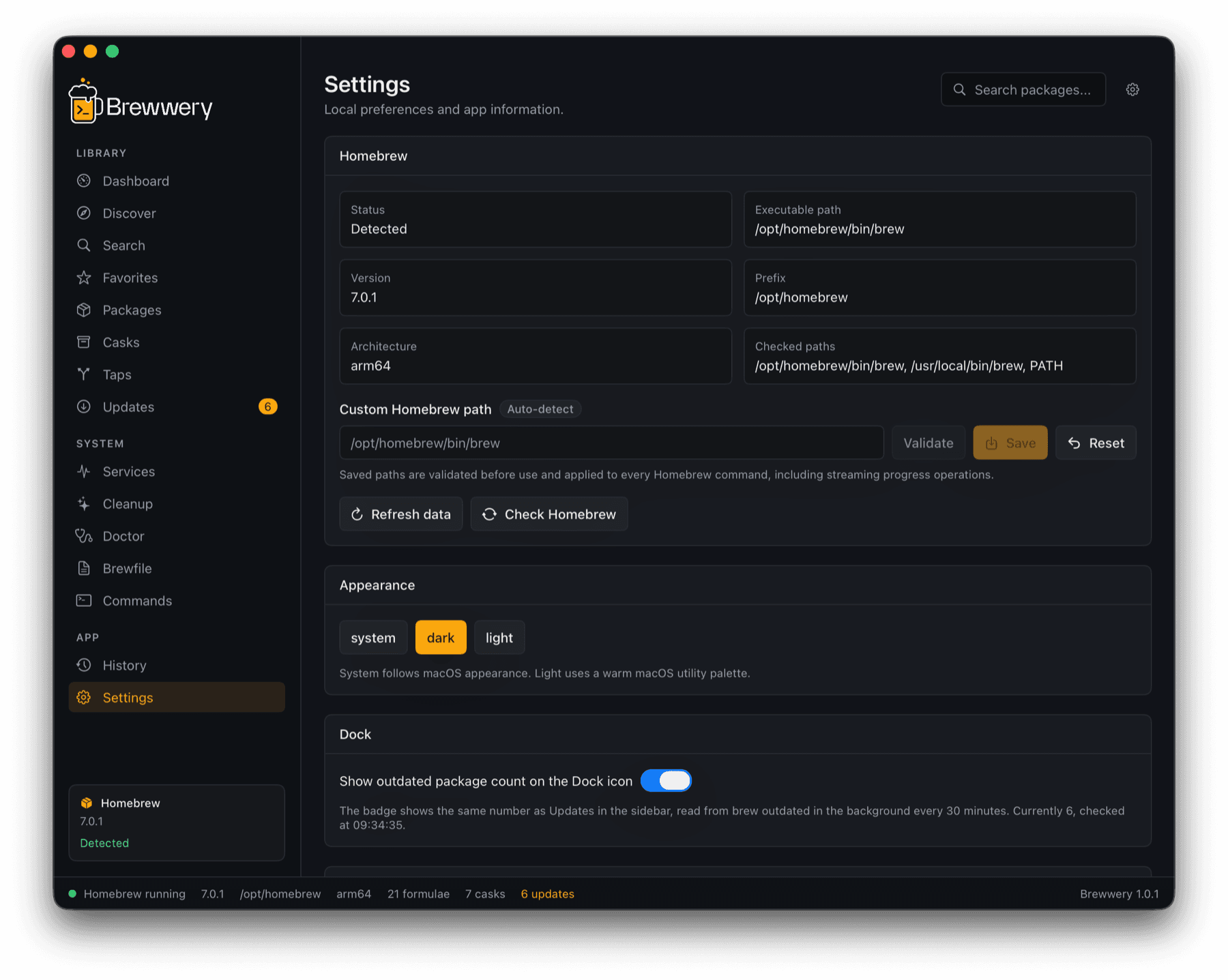Click the Doctor stethoscope icon
Viewport: 1228px width, 980px height.
(x=84, y=536)
